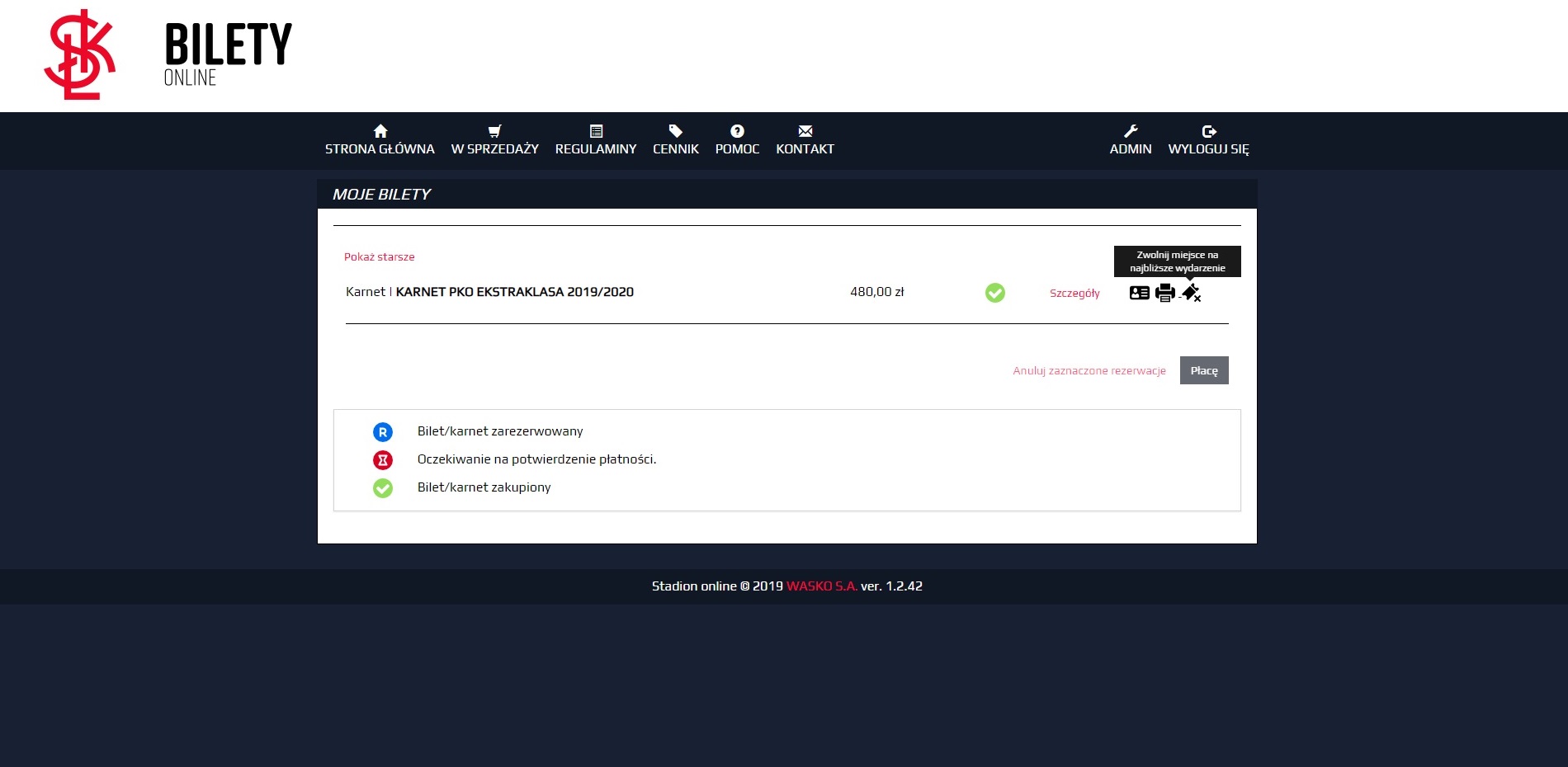1568x767 pixels.
Task: Click the ŁKS club logo
Action: pos(79,55)
